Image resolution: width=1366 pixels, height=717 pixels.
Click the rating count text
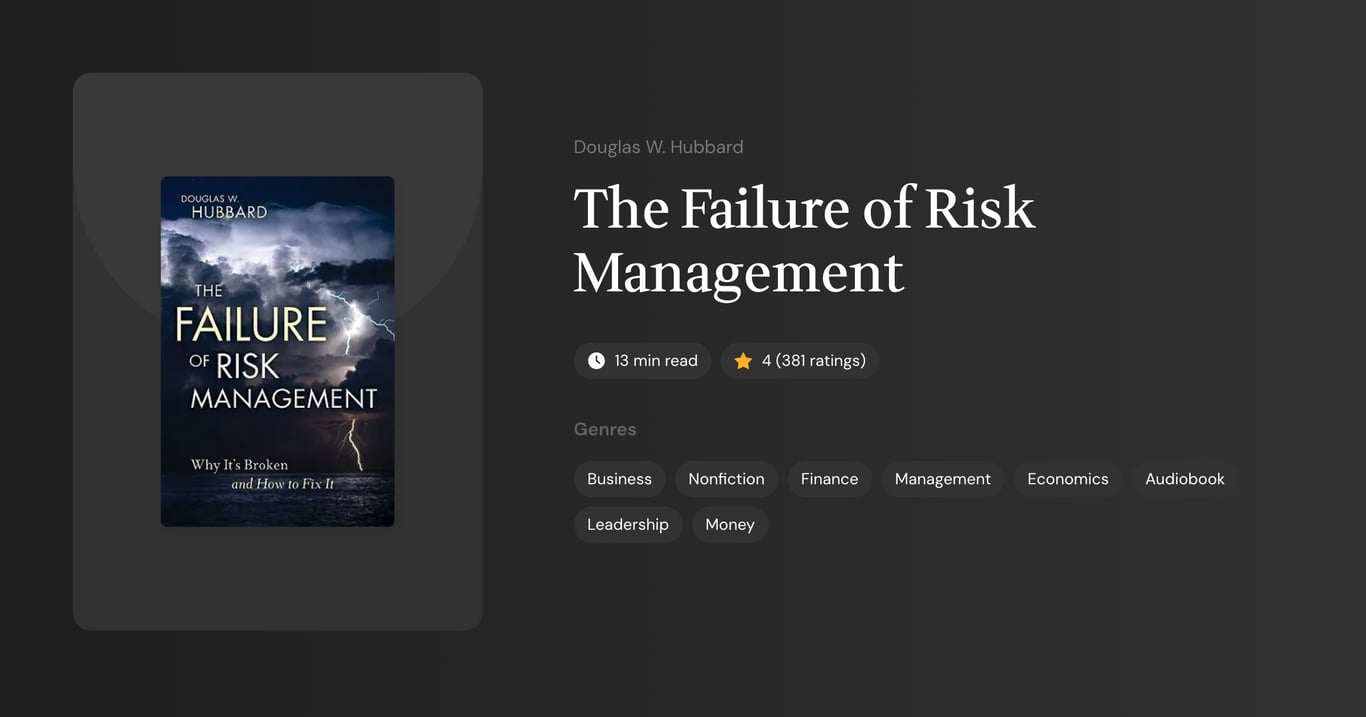814,360
